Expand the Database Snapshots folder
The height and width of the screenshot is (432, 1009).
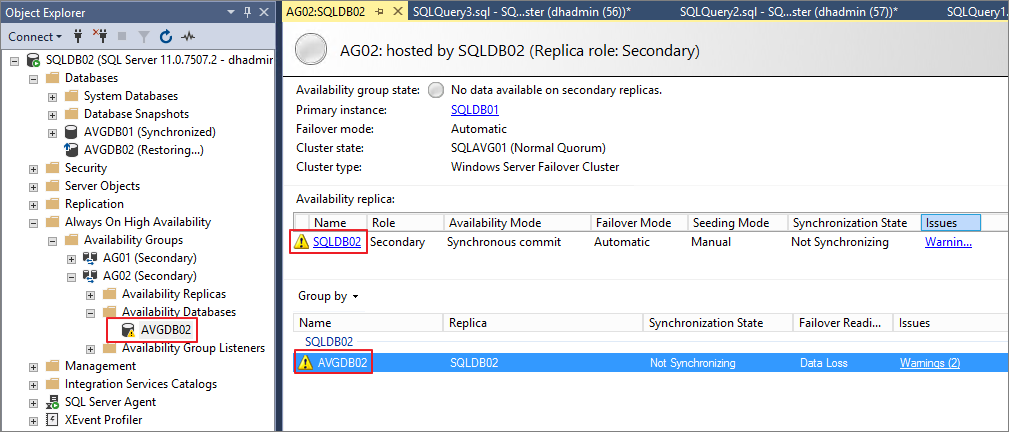click(x=53, y=115)
